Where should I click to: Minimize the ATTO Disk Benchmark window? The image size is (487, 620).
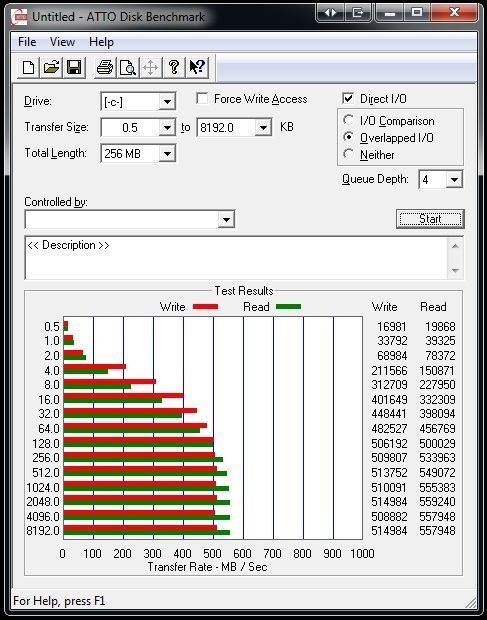point(390,13)
